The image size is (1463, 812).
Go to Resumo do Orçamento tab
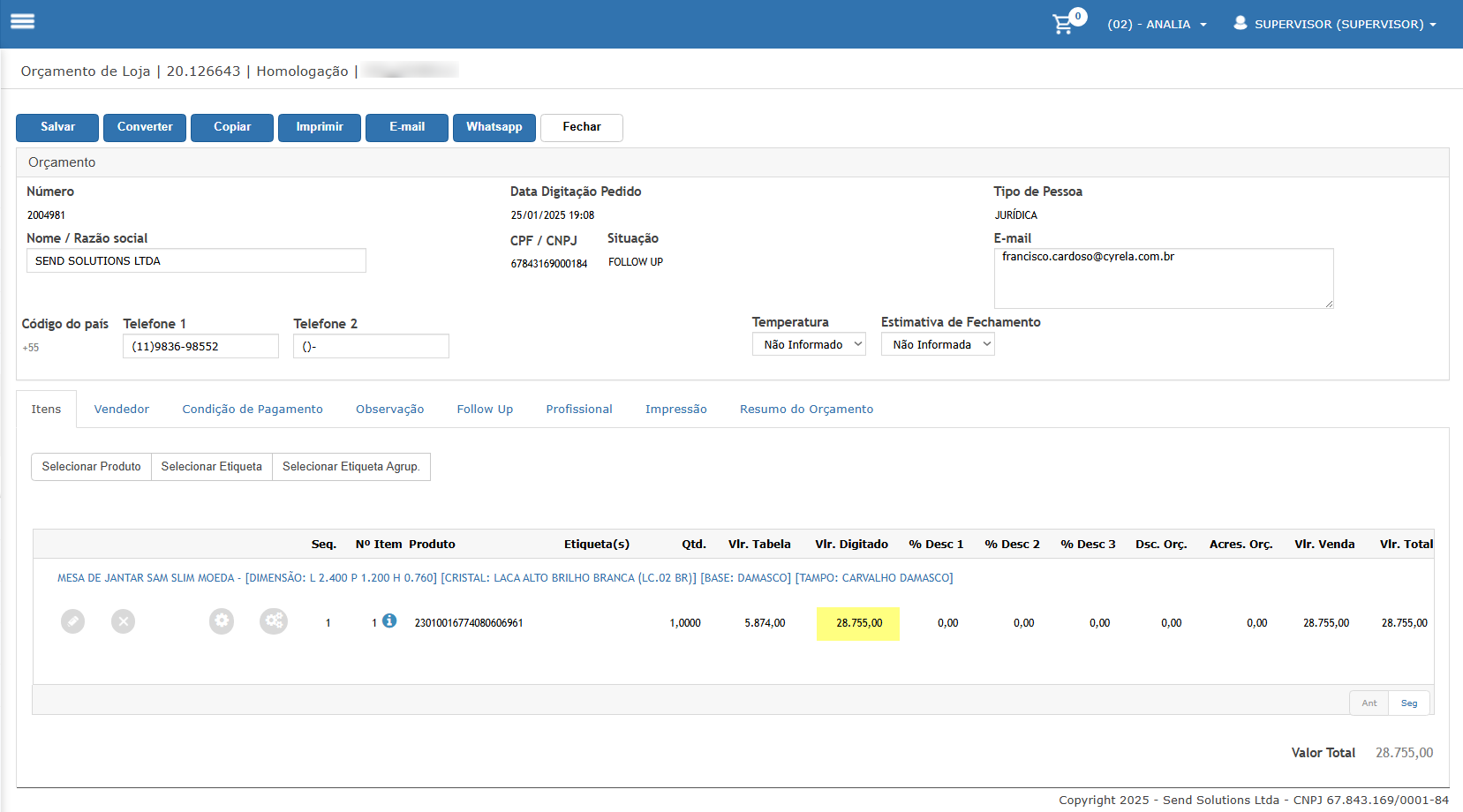pyautogui.click(x=806, y=410)
